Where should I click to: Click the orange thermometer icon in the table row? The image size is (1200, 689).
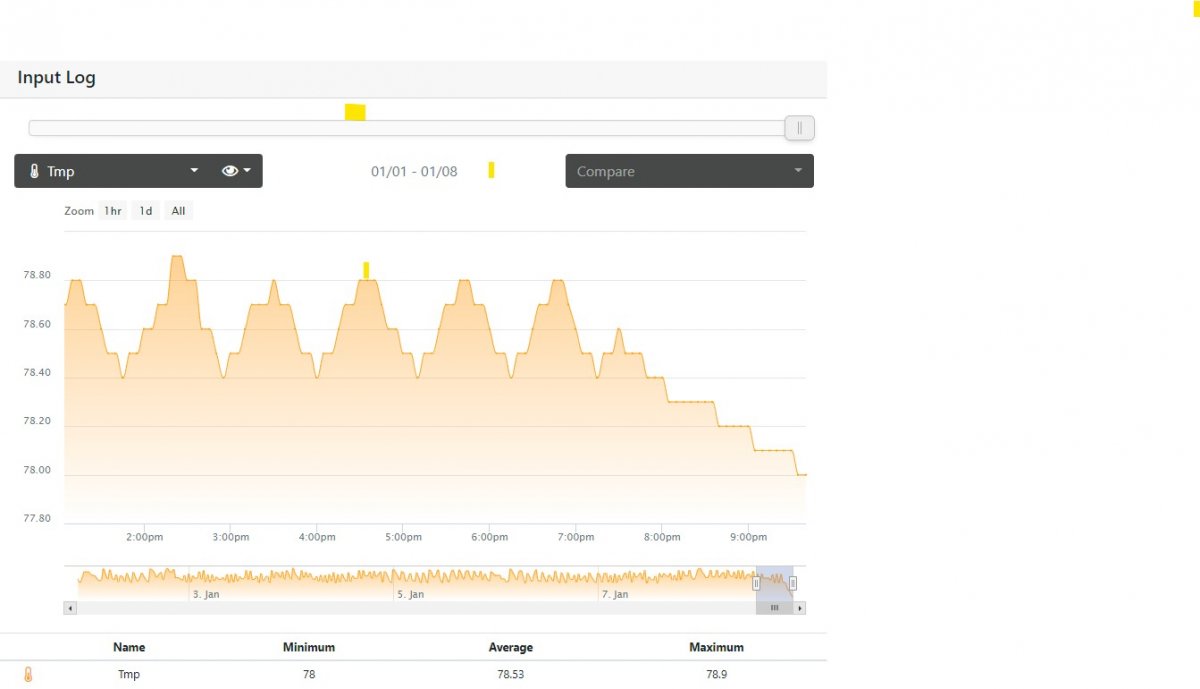pyautogui.click(x=28, y=675)
